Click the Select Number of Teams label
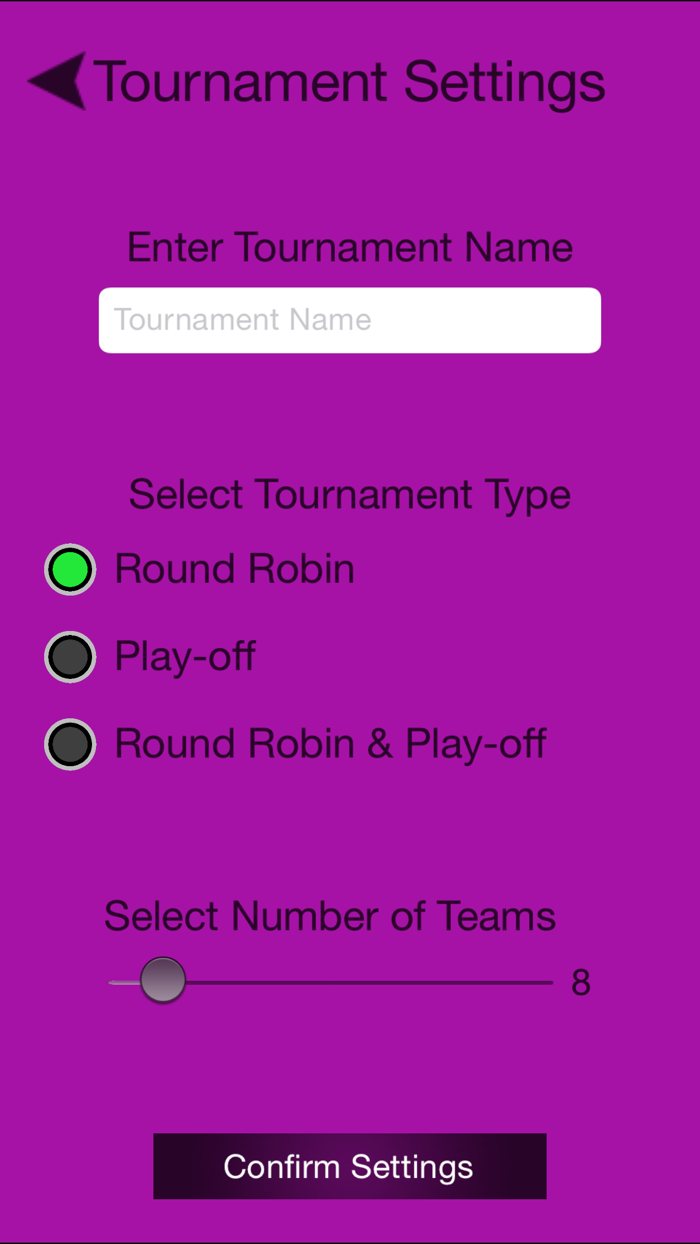This screenshot has height=1244, width=700. [x=332, y=915]
